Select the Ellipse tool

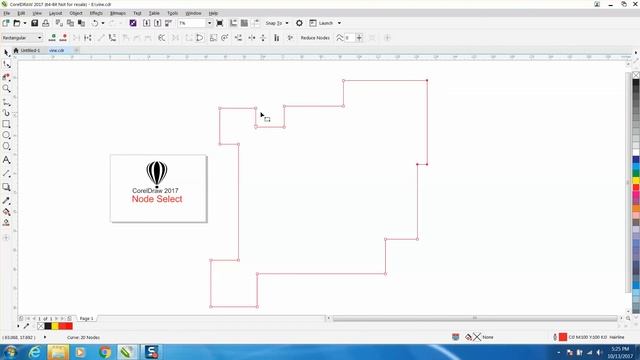6,135
